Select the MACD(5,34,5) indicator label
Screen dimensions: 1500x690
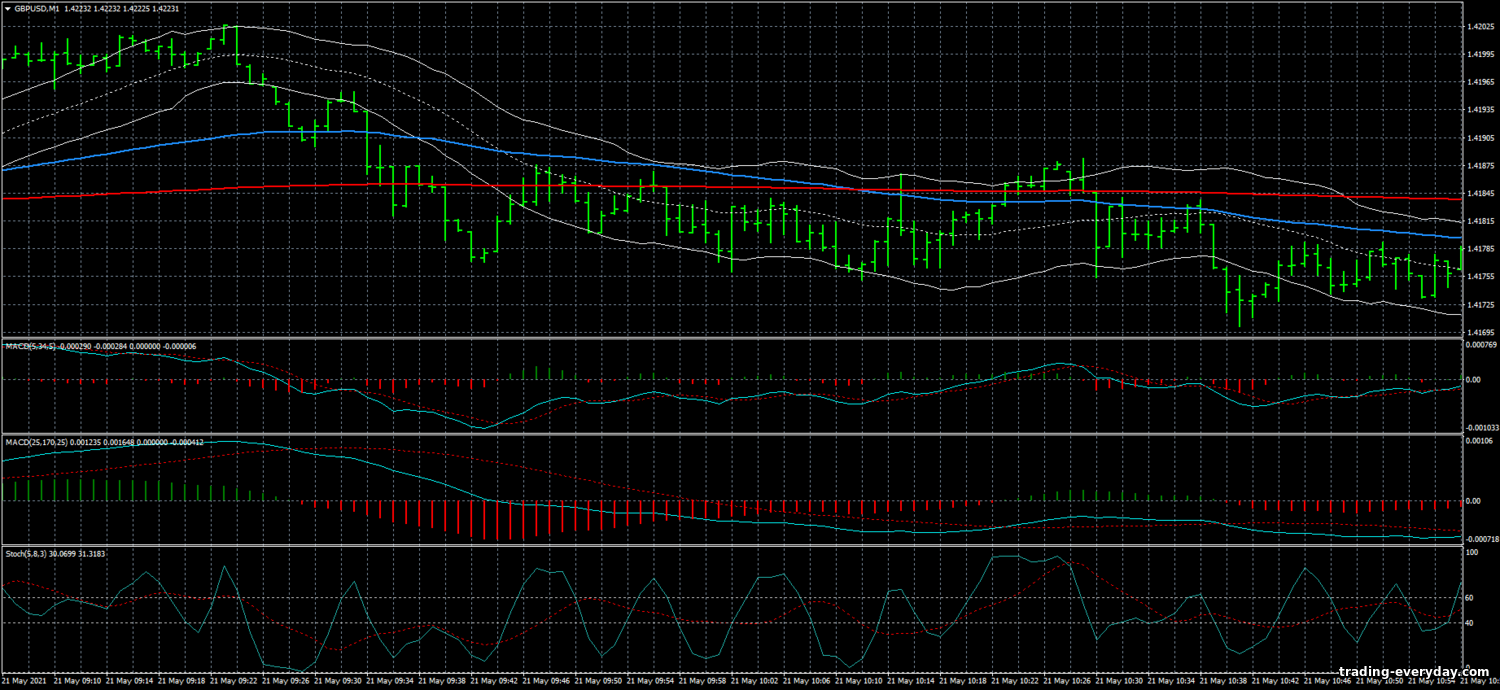coord(30,345)
